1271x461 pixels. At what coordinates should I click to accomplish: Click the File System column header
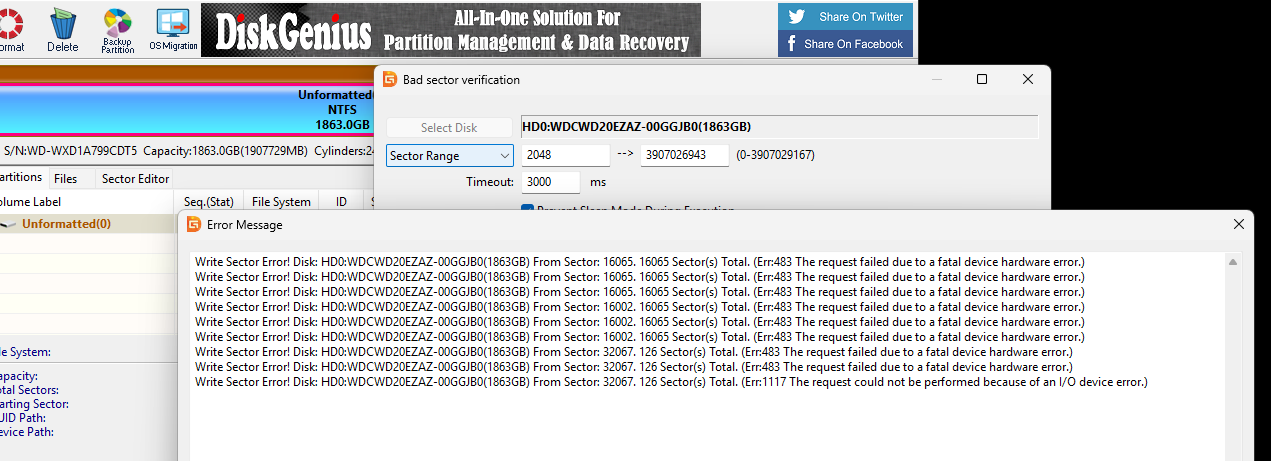coord(281,202)
